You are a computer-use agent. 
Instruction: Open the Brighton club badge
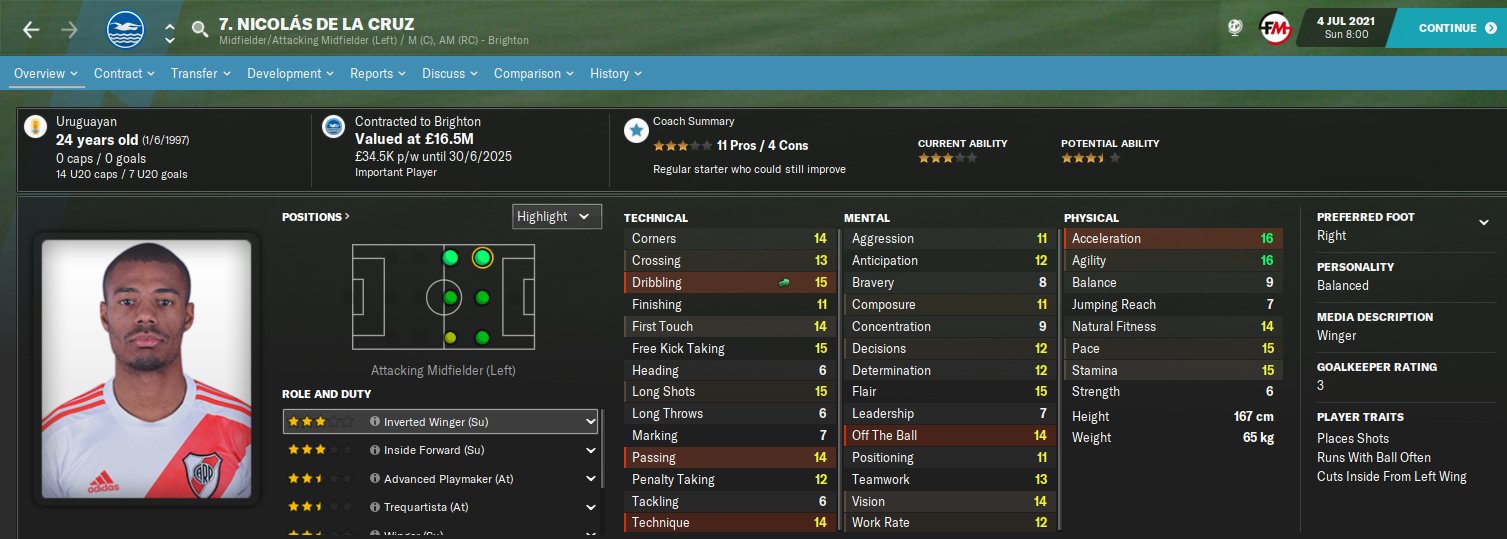(126, 29)
